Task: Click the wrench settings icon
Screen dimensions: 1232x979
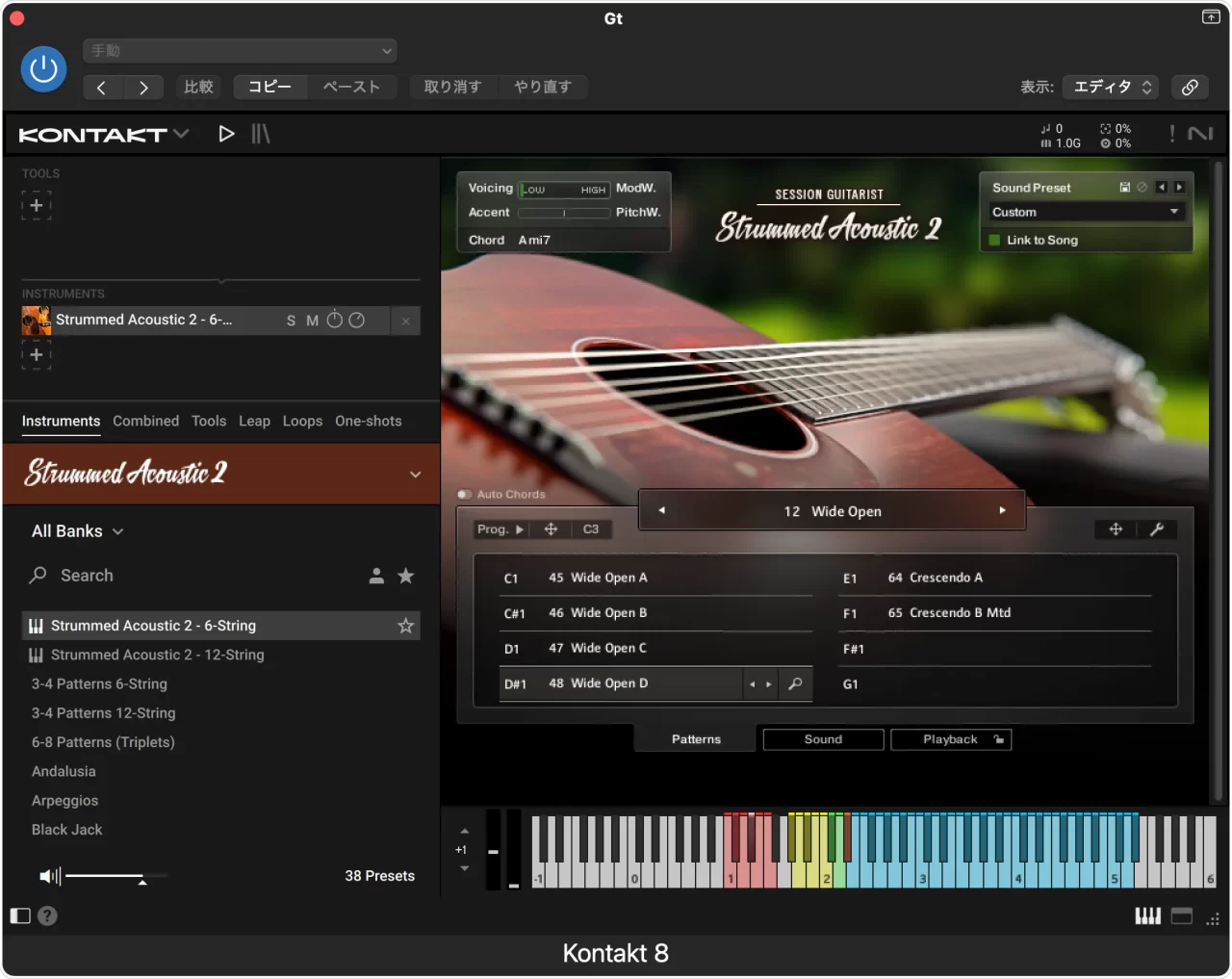Action: [x=1157, y=529]
